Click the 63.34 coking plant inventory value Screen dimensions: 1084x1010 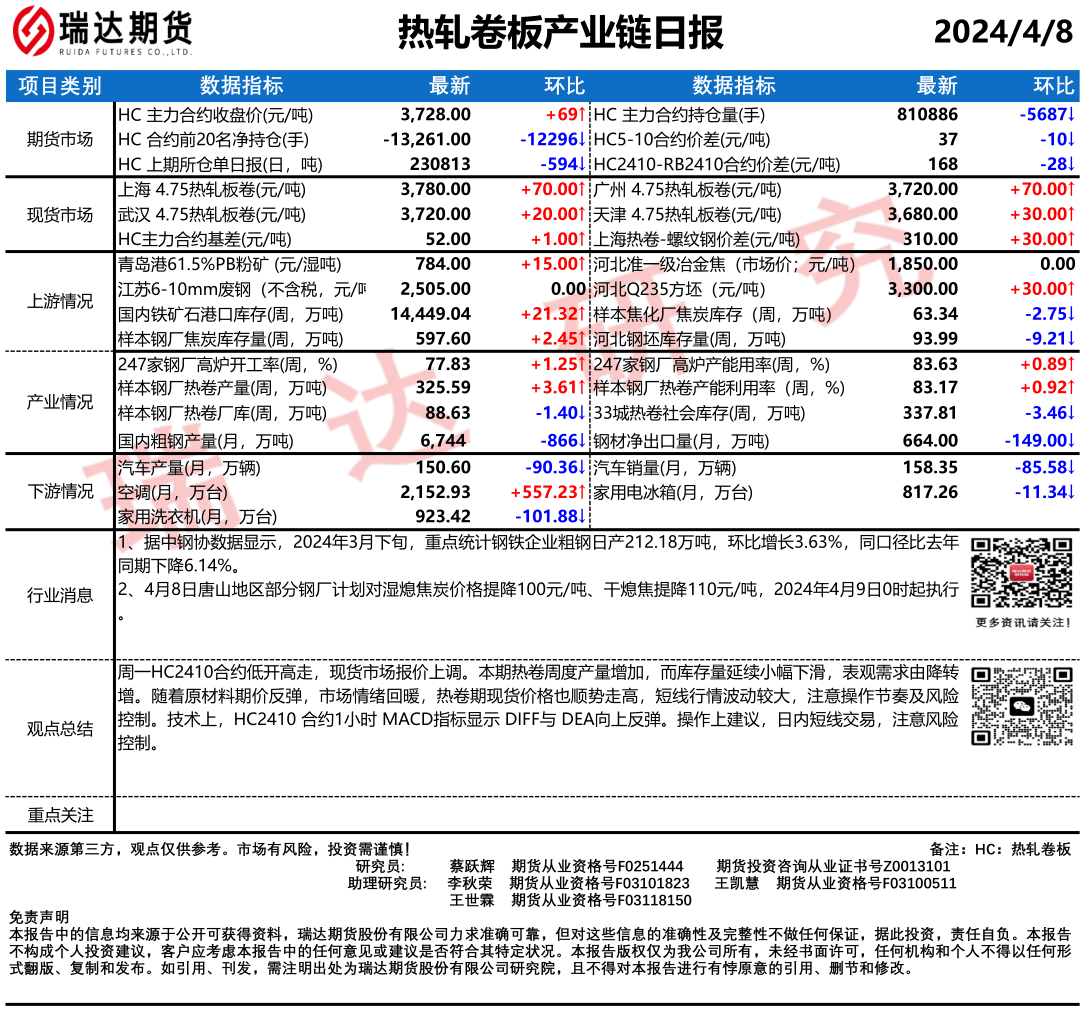point(935,314)
